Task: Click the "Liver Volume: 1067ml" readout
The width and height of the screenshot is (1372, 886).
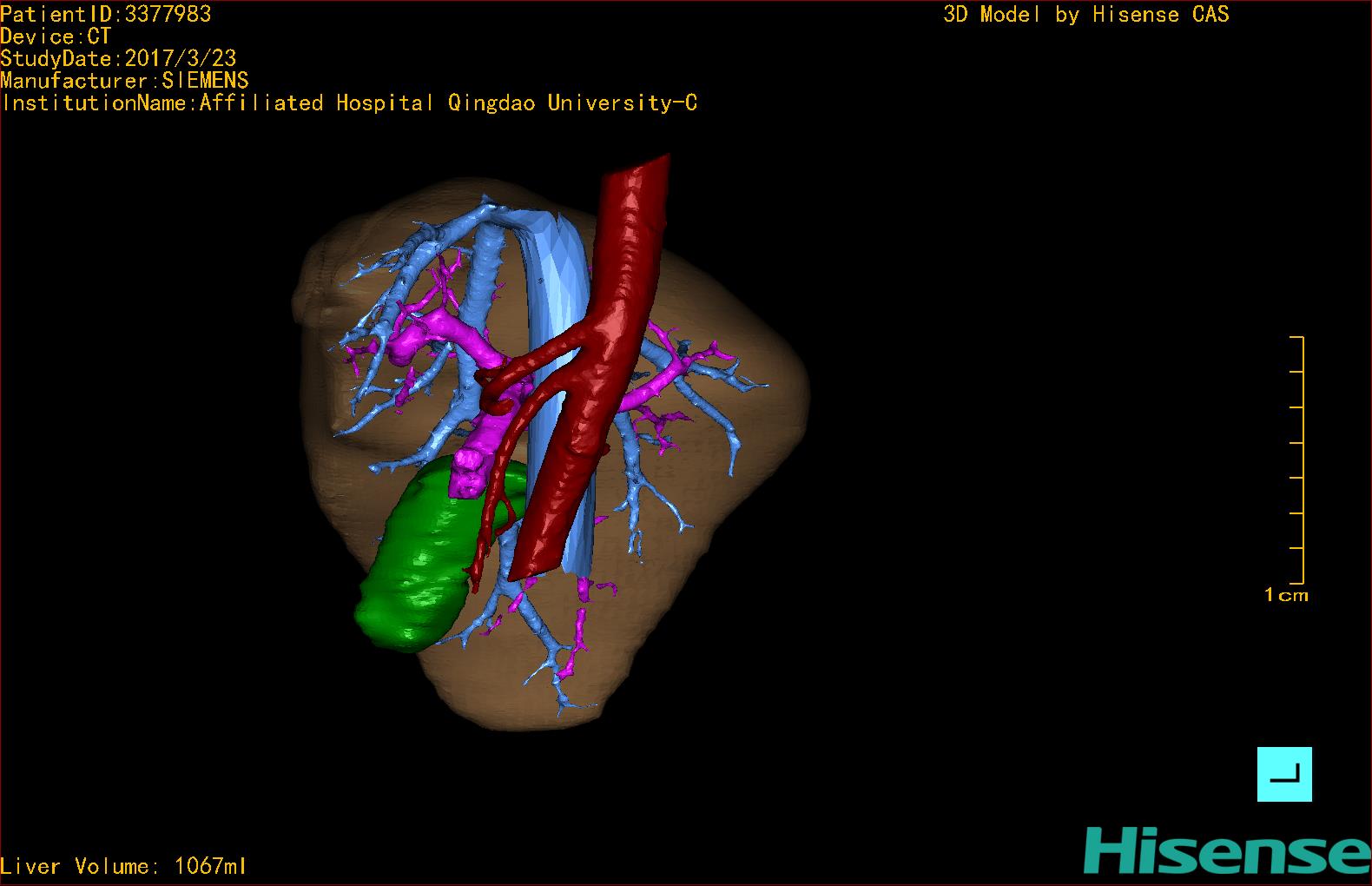Action: click(123, 866)
